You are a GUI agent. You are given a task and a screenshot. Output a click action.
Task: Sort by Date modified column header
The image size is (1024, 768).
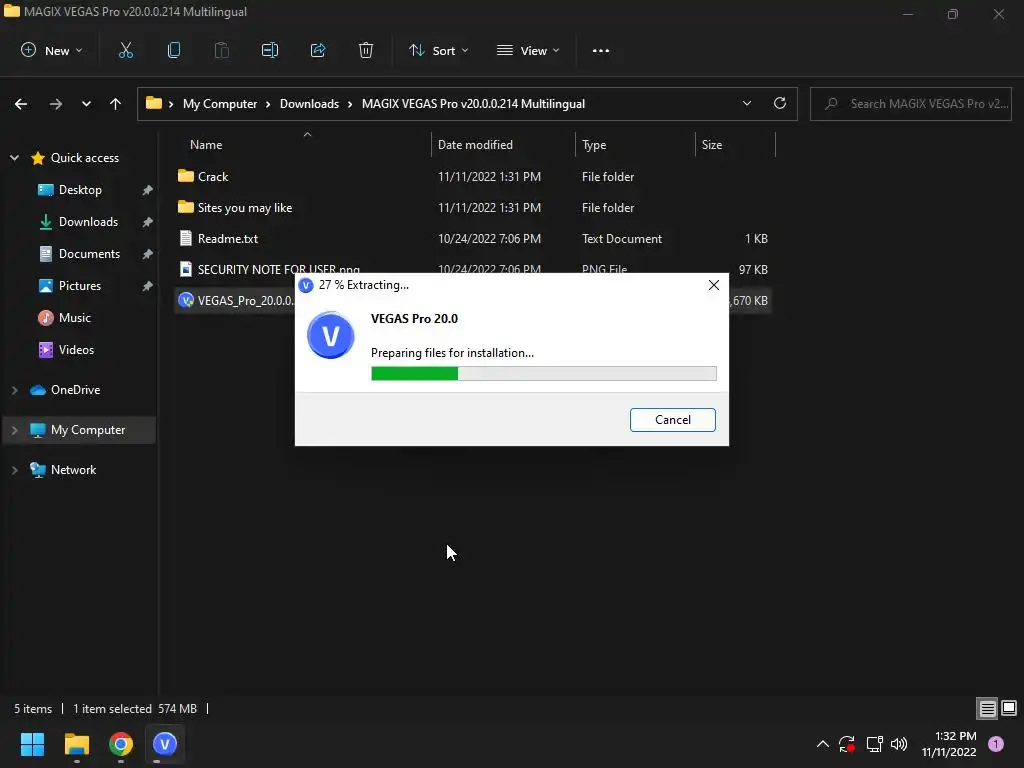(x=475, y=145)
